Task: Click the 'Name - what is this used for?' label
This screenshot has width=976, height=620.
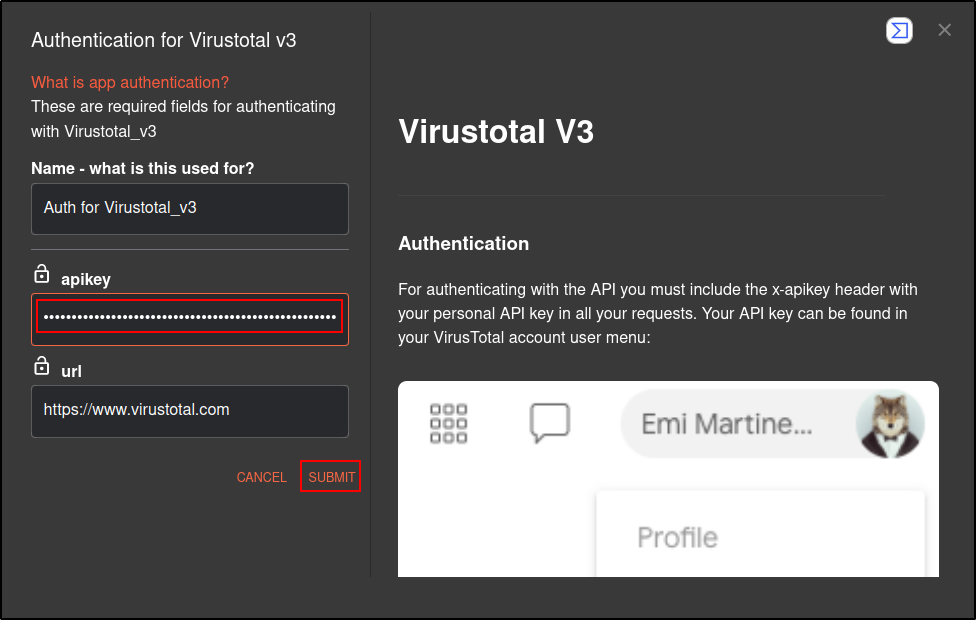Action: [143, 168]
